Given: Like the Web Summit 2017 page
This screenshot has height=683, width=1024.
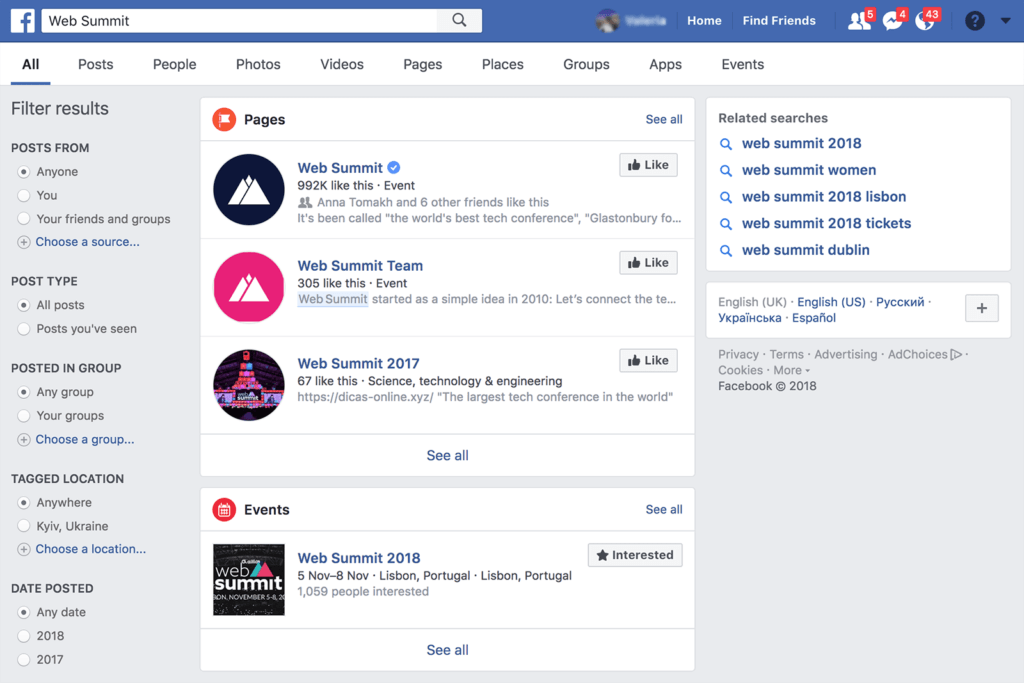Looking at the screenshot, I should tap(648, 360).
